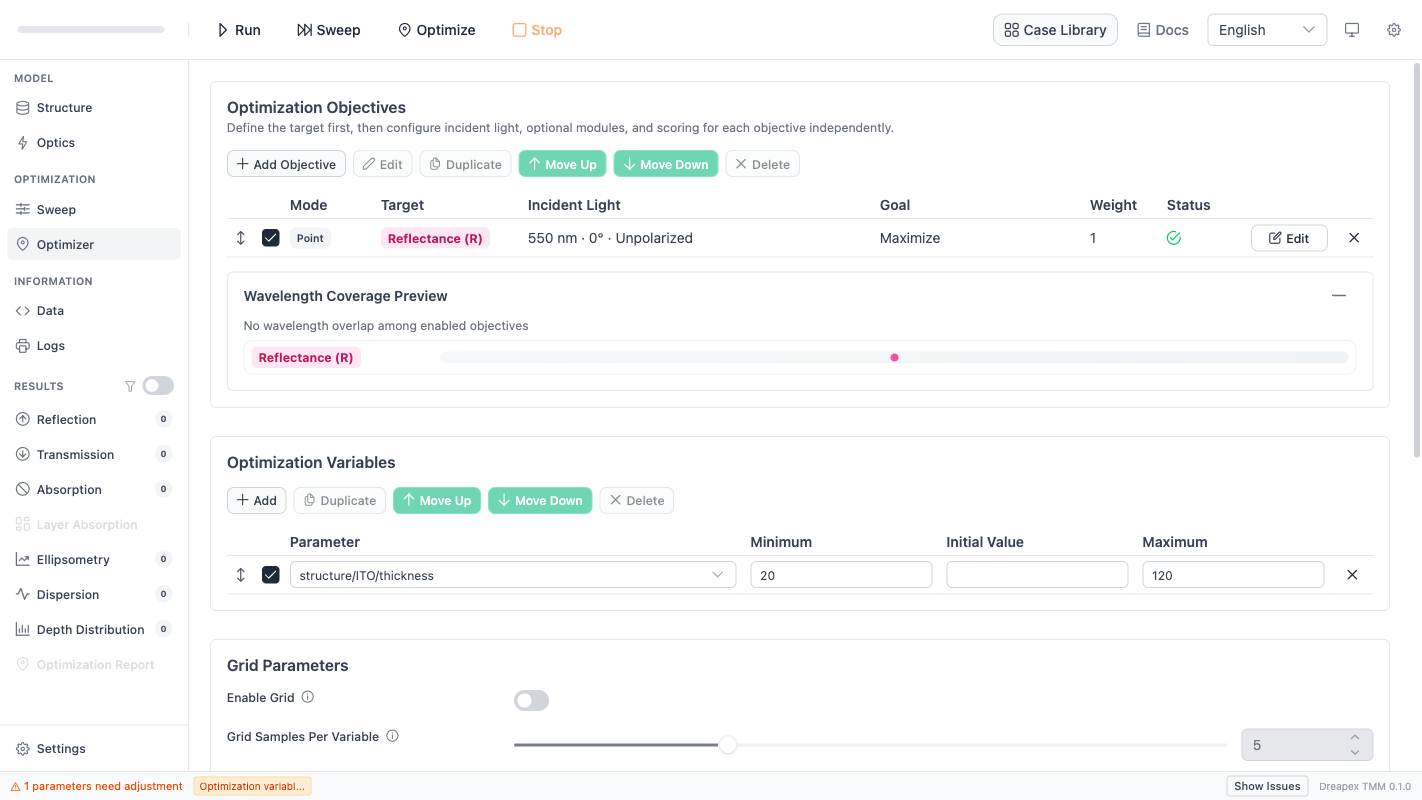Open the Structure page in sidebar
Image resolution: width=1422 pixels, height=800 pixels.
(64, 108)
